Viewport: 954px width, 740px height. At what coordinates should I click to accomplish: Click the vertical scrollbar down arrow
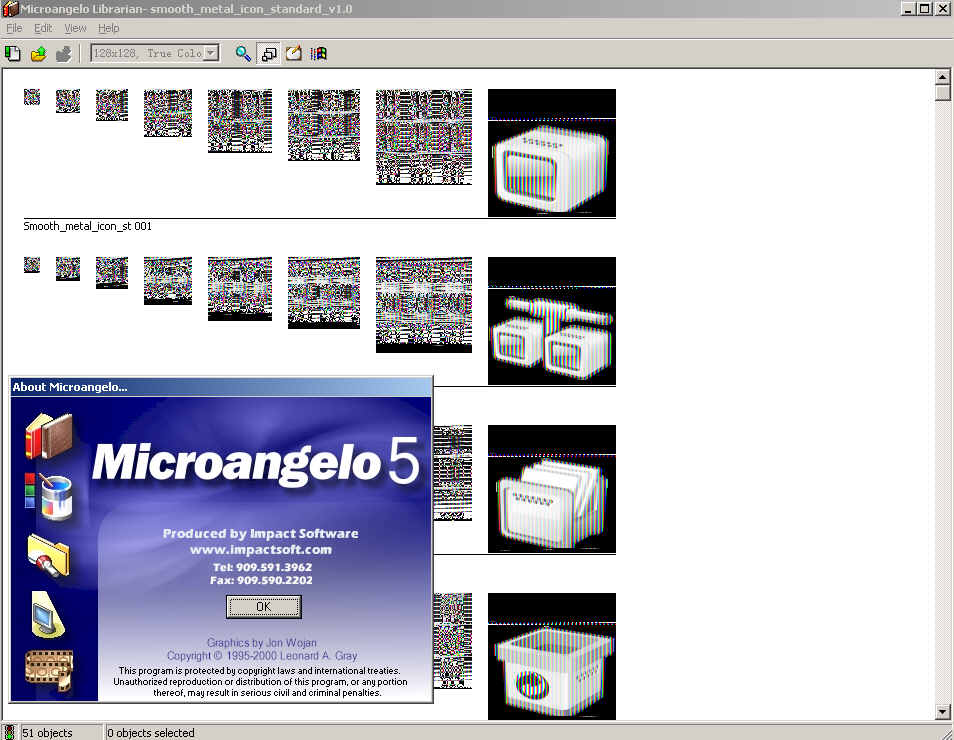click(x=942, y=711)
